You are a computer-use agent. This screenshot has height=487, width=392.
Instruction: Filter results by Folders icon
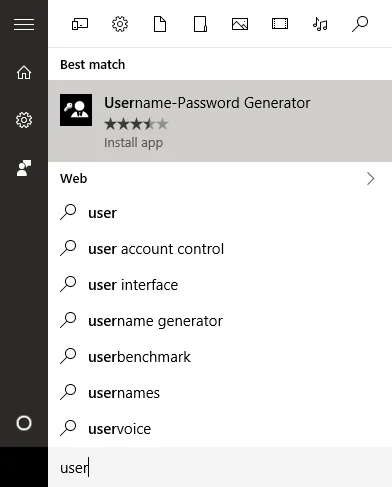200,24
